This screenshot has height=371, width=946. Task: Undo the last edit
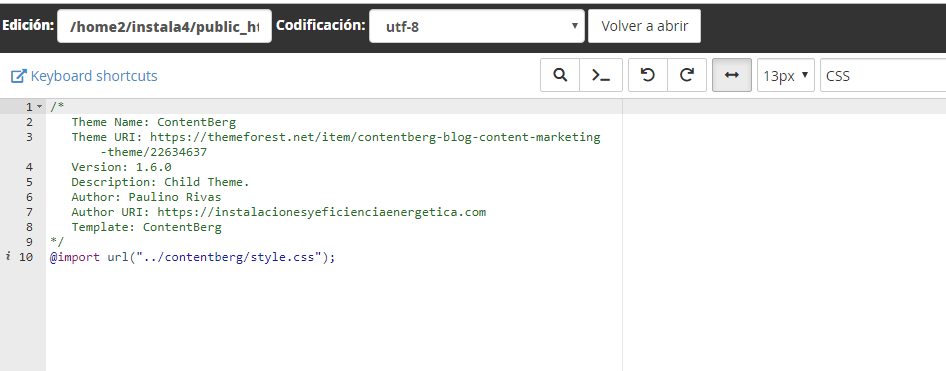click(x=648, y=75)
